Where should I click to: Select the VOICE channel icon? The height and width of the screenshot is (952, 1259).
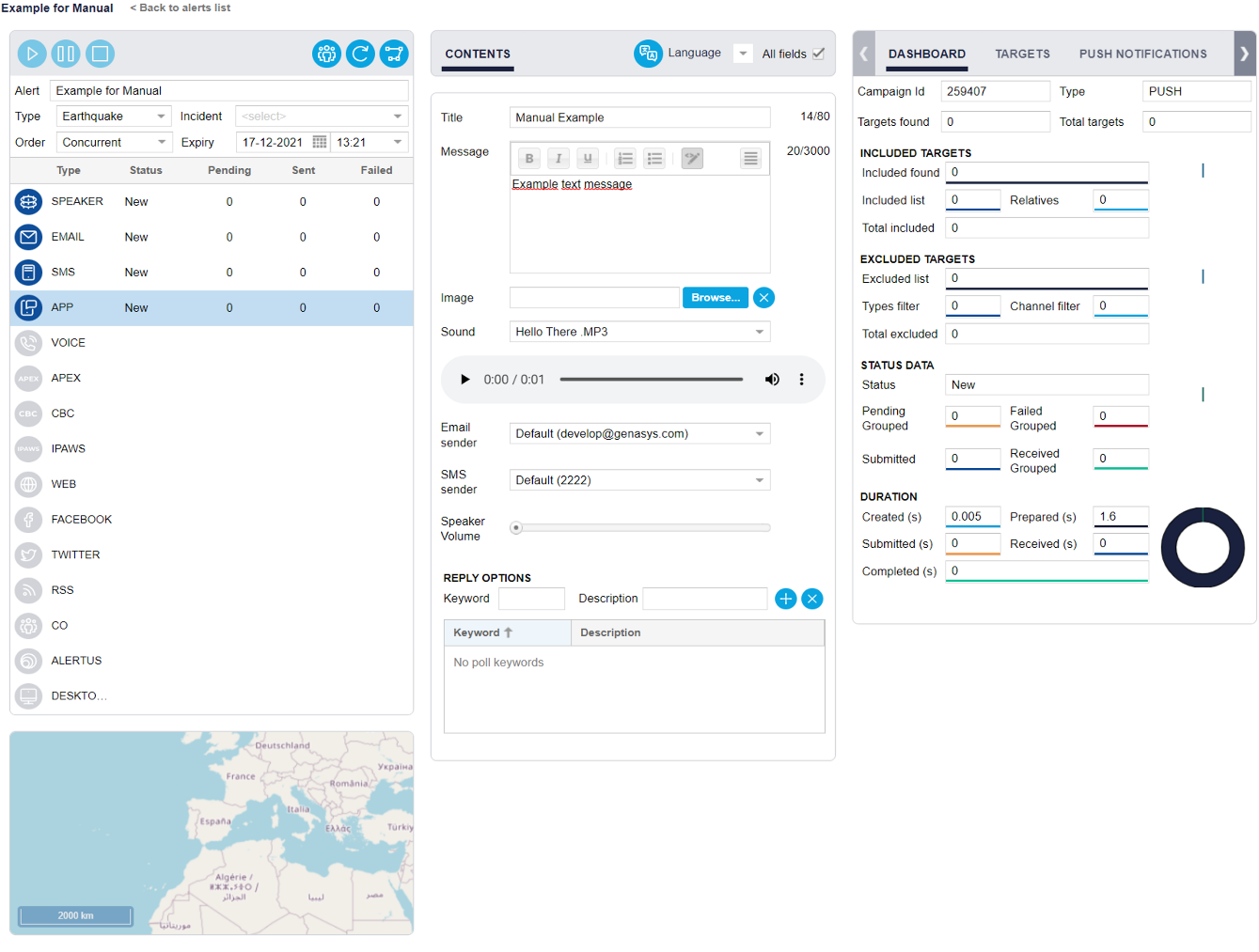tap(29, 343)
